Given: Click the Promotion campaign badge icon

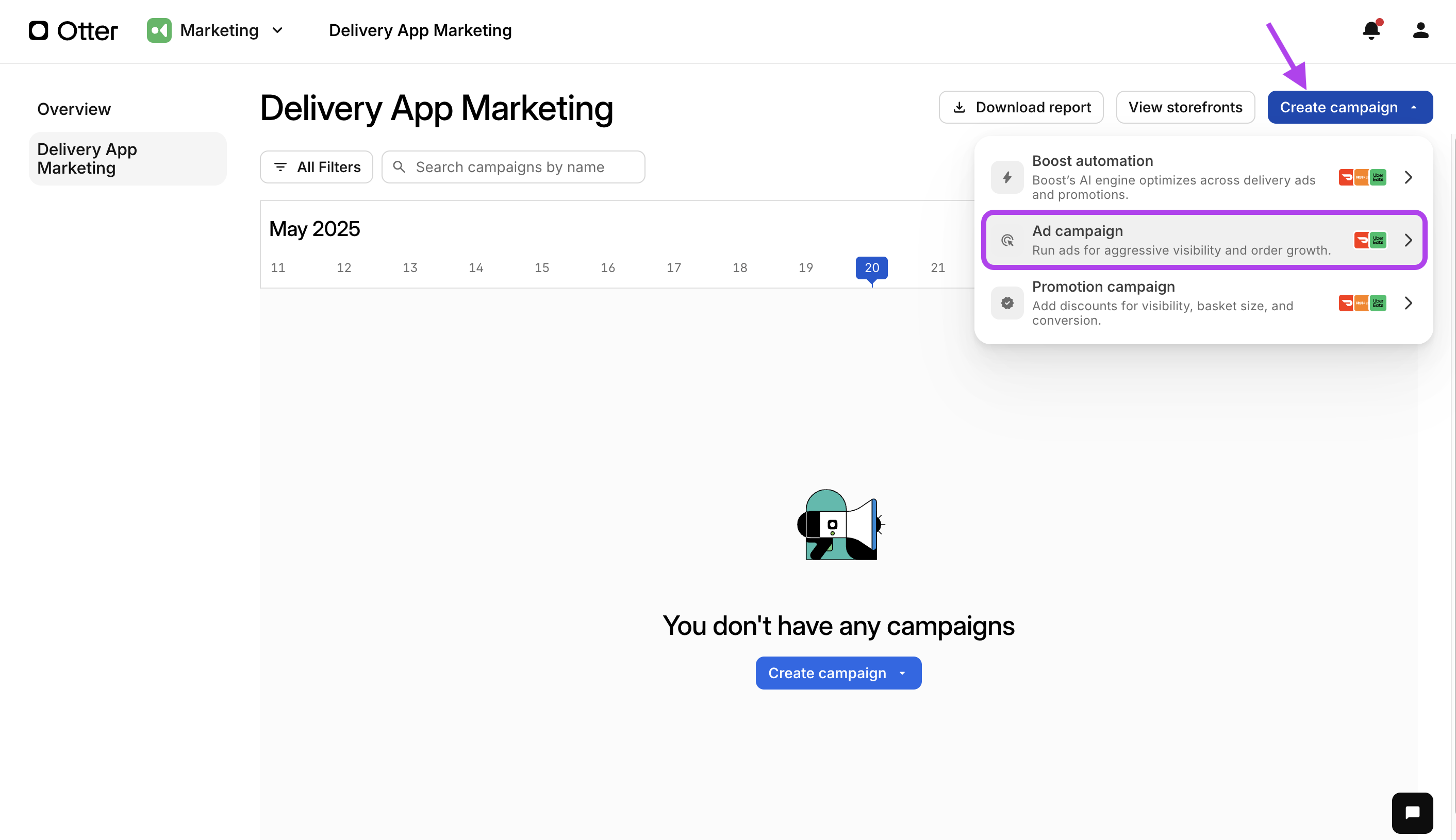Looking at the screenshot, I should (x=1007, y=303).
